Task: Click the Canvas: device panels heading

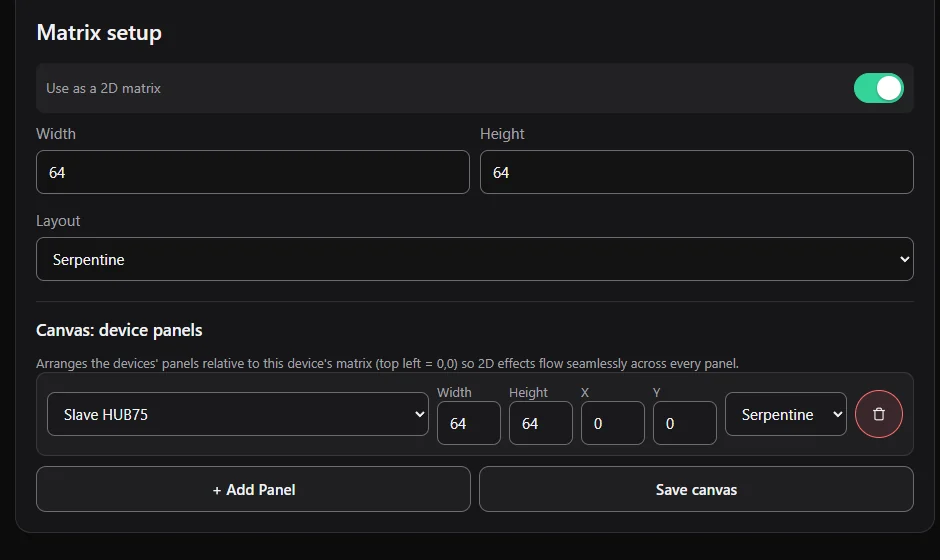Action: [x=119, y=330]
